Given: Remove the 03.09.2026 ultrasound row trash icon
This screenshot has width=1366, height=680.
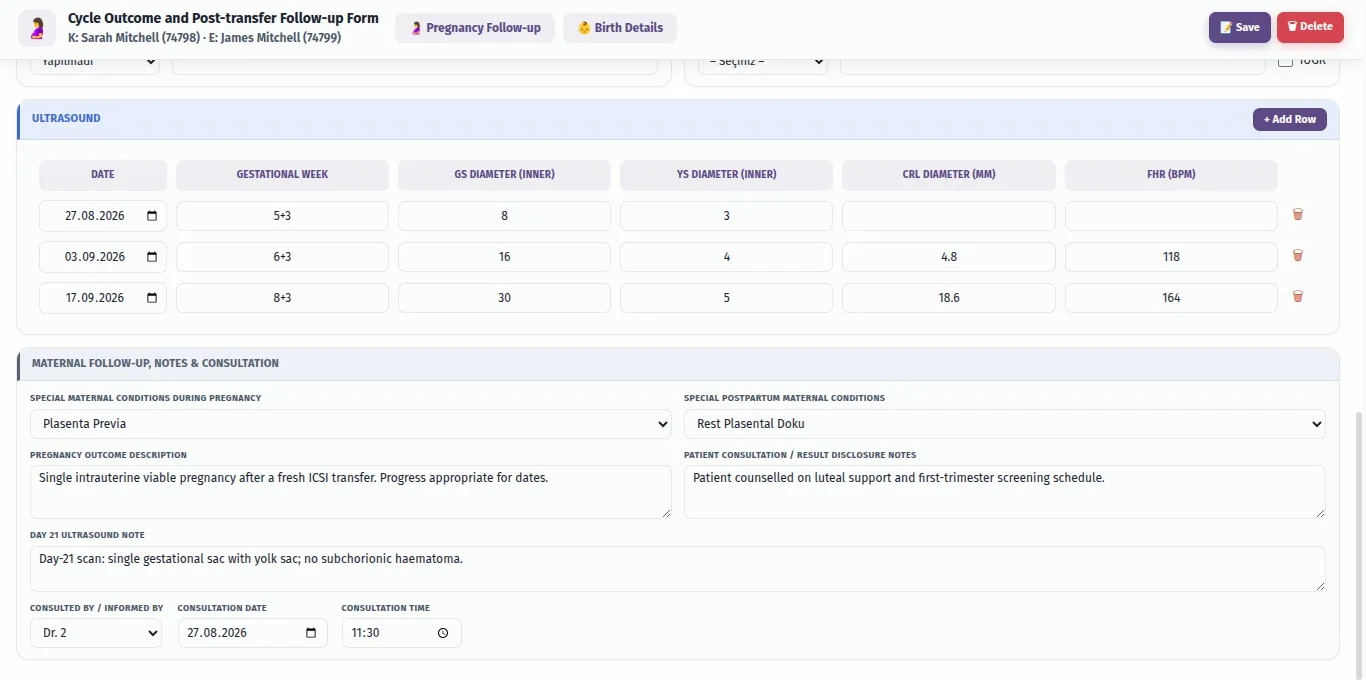Looking at the screenshot, I should [1298, 255].
